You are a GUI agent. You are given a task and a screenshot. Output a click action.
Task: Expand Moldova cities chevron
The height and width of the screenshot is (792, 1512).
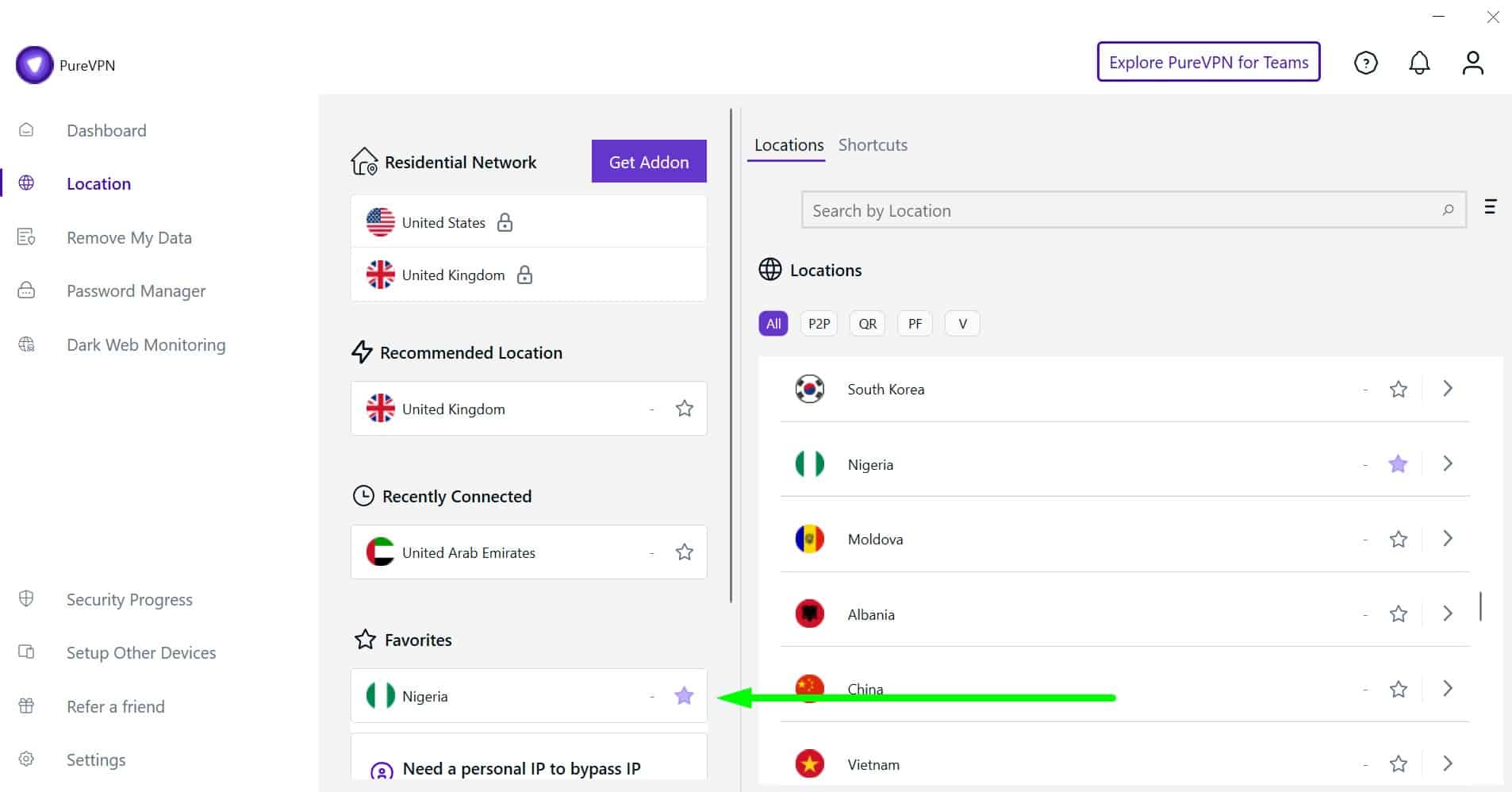pyautogui.click(x=1448, y=539)
